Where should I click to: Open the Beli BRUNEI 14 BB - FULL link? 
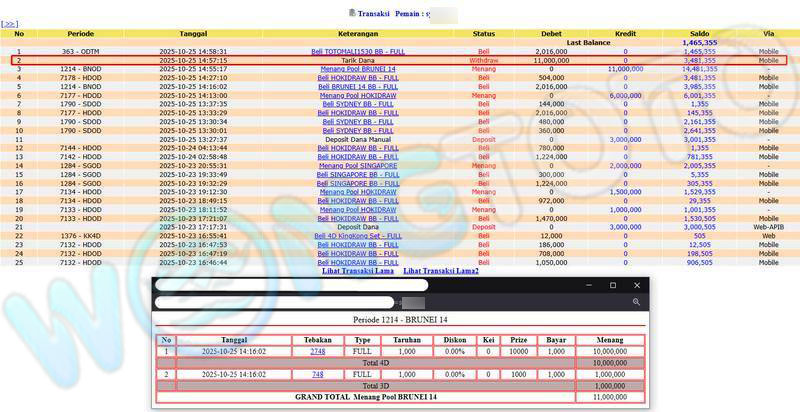(357, 86)
